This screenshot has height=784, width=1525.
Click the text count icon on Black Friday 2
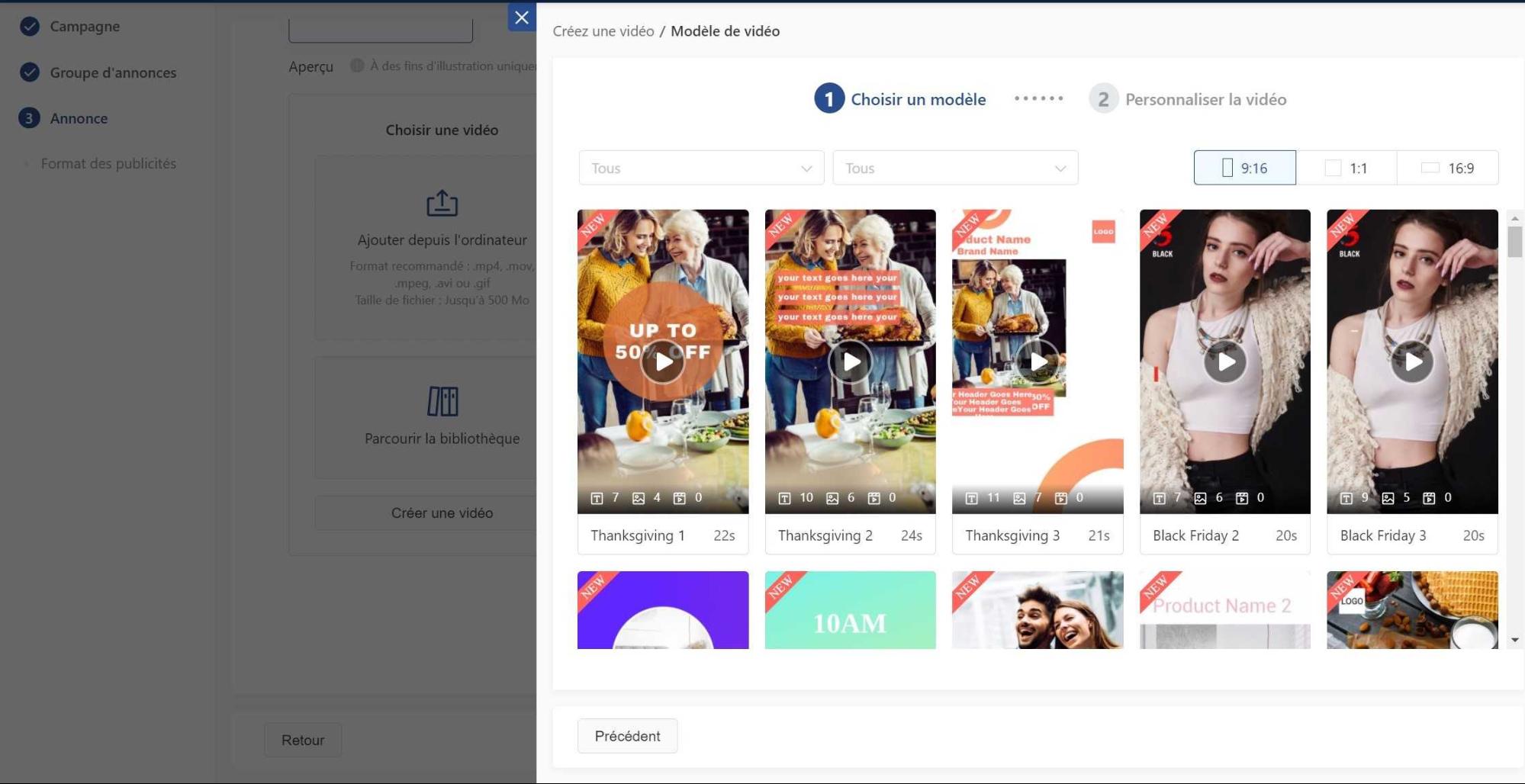(x=1160, y=498)
